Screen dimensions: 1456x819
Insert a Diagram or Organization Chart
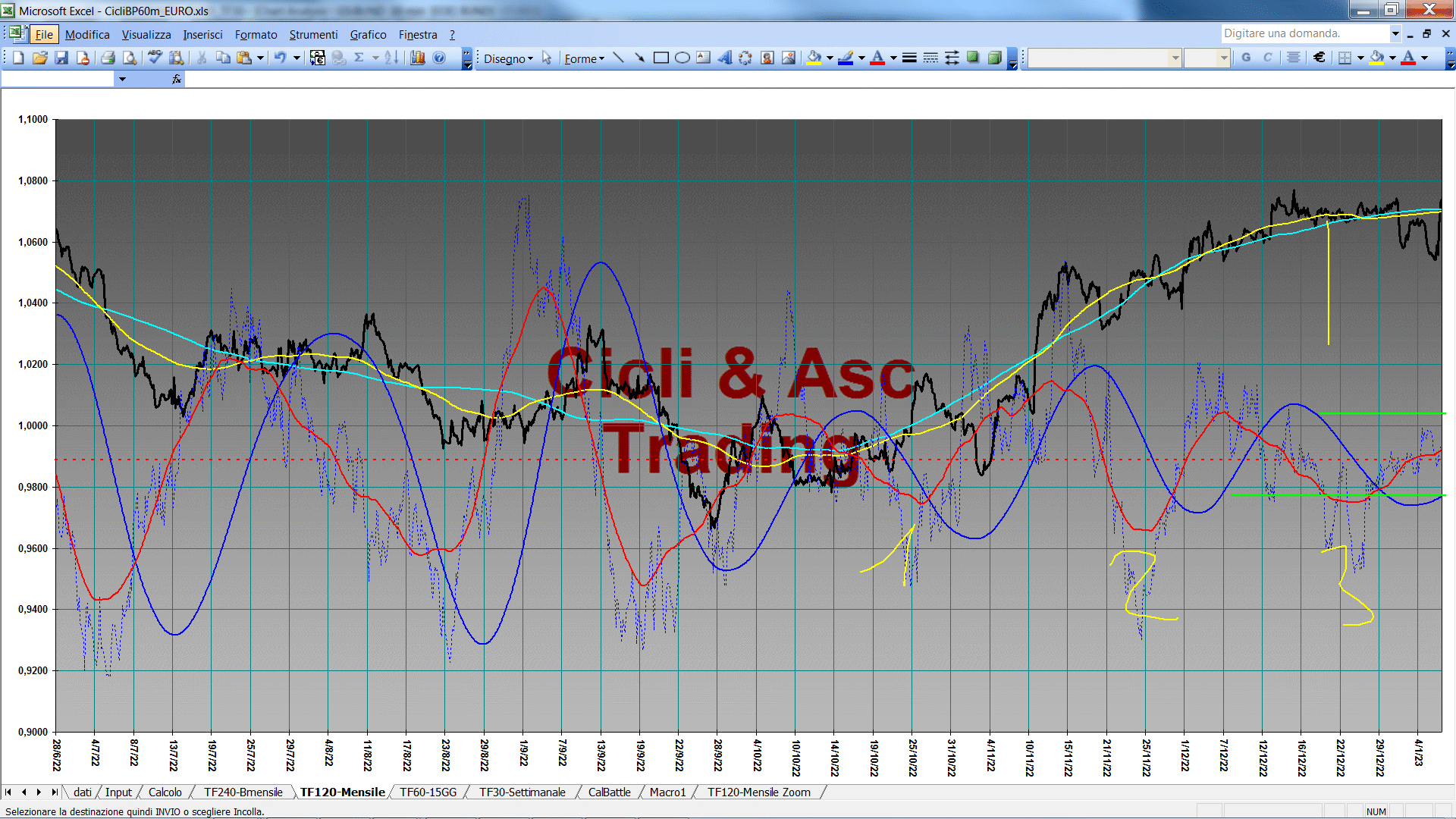(x=745, y=58)
